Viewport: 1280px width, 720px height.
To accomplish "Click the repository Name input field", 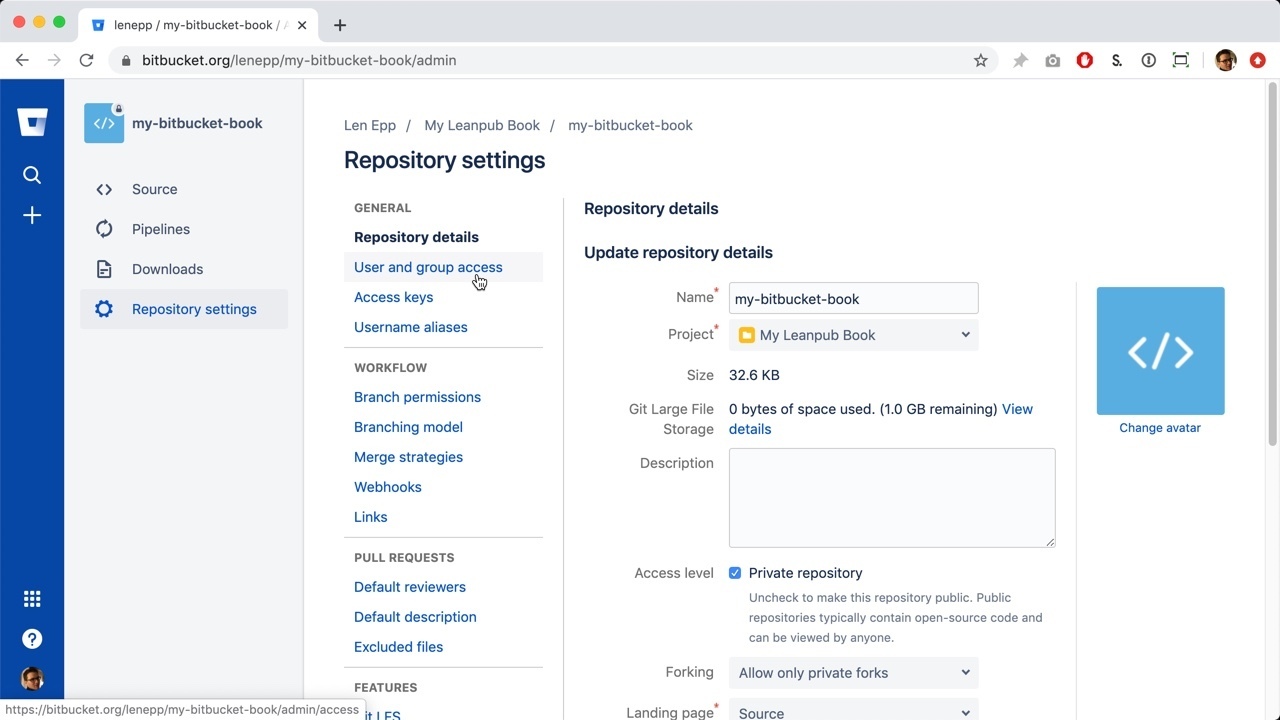I will click(x=854, y=299).
